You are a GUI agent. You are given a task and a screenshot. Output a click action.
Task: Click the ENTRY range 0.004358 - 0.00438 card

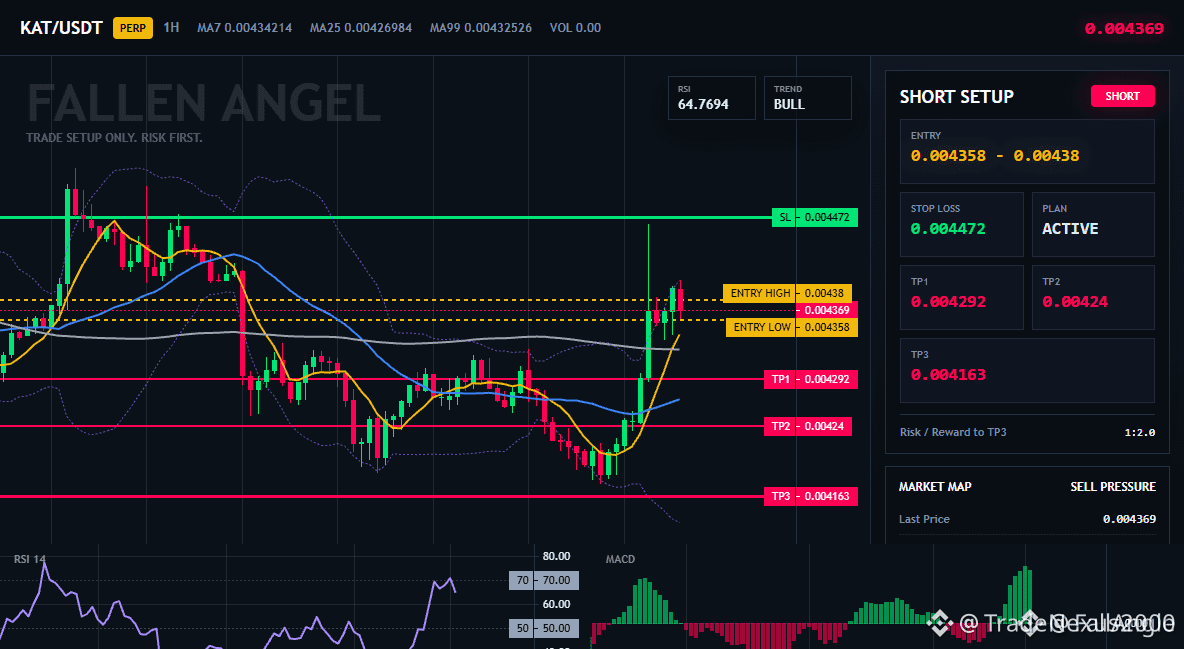1027,151
